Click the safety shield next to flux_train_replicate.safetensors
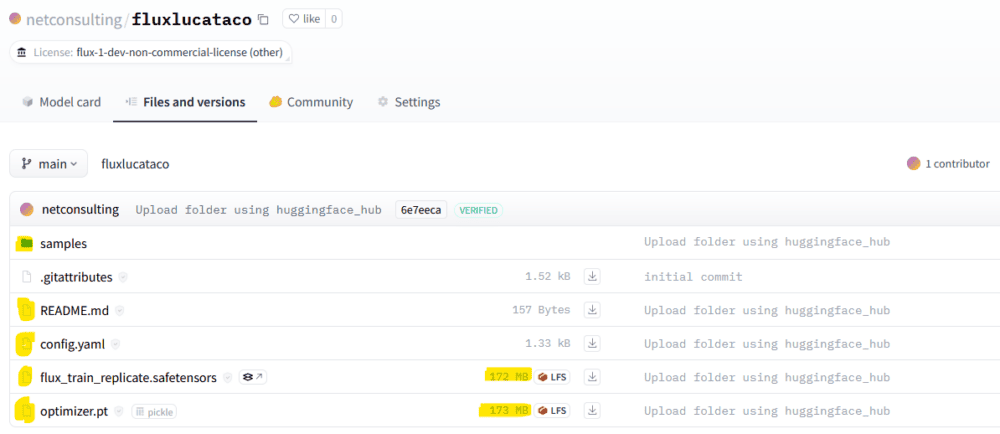The image size is (1000, 434). pos(227,378)
